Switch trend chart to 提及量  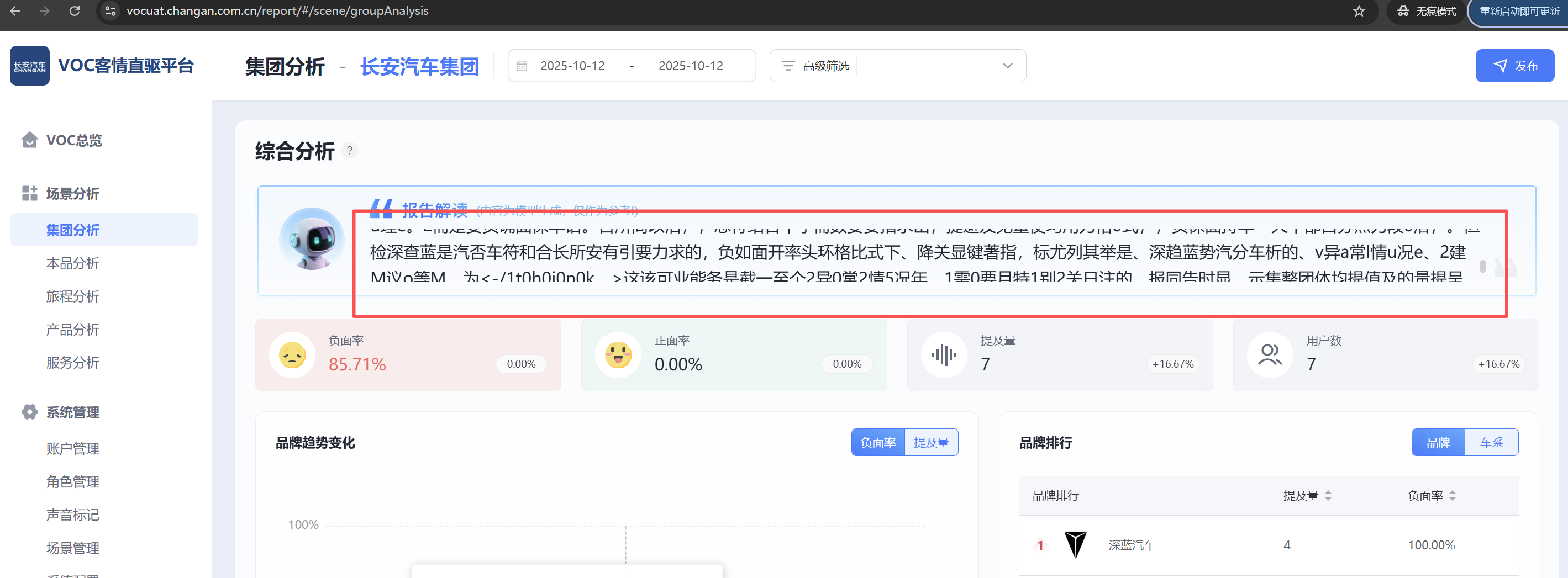[x=931, y=442]
